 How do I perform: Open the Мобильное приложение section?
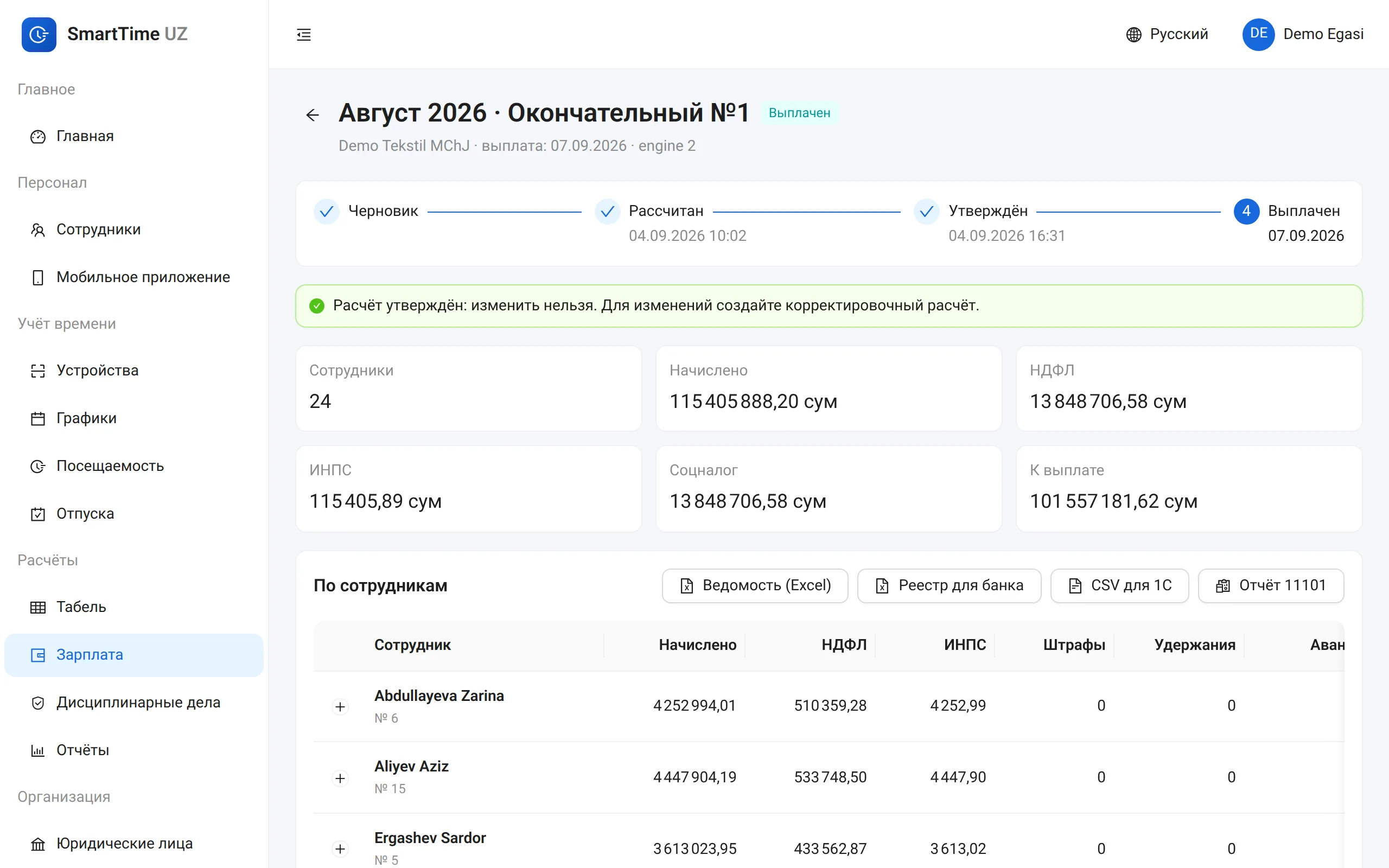[133, 277]
